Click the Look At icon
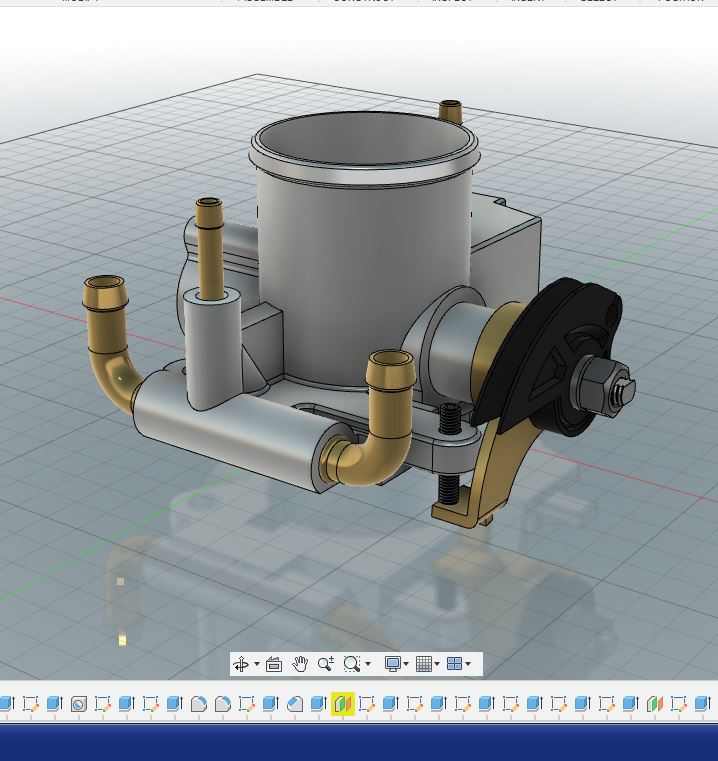The width and height of the screenshot is (718, 761). (274, 663)
